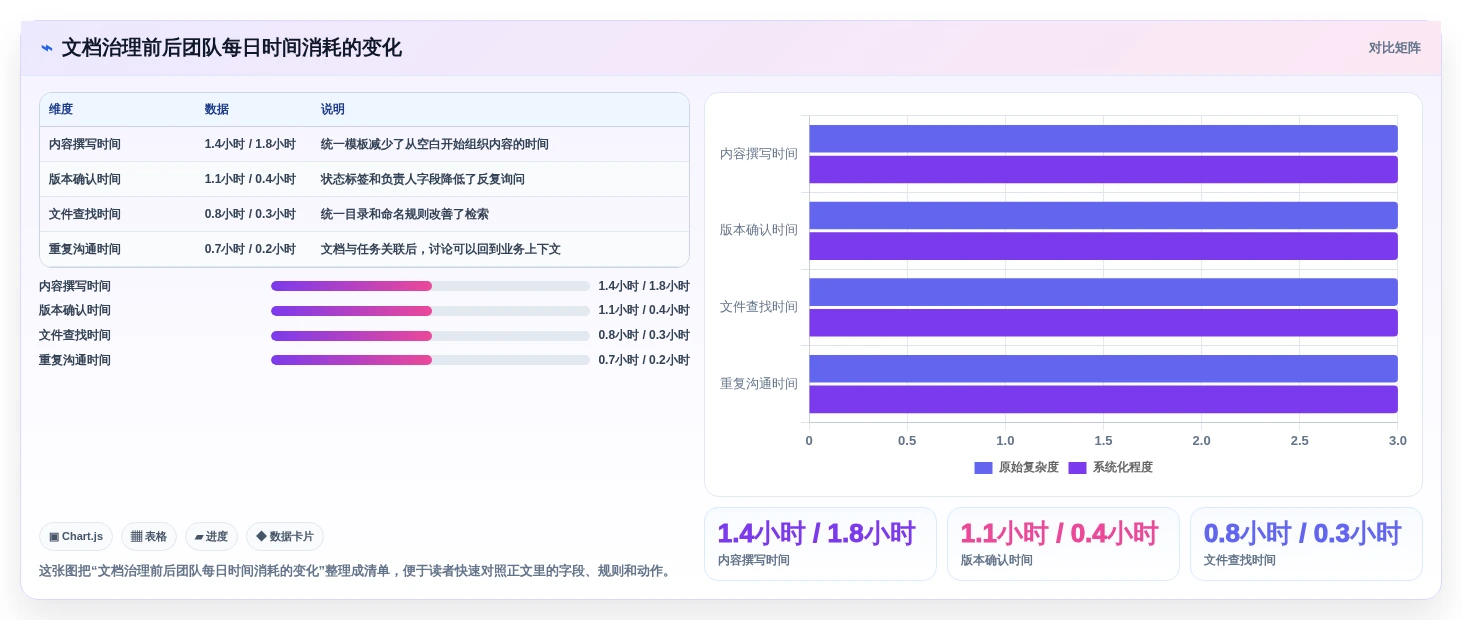
Task: Click table value 0.7小时 / 0.2小时
Action: pyautogui.click(x=250, y=250)
